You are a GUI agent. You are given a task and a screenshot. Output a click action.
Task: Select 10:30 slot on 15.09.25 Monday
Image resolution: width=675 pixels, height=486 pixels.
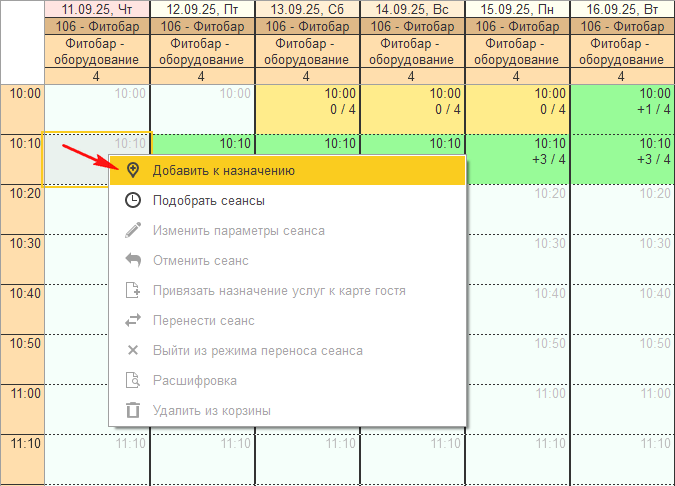point(518,259)
